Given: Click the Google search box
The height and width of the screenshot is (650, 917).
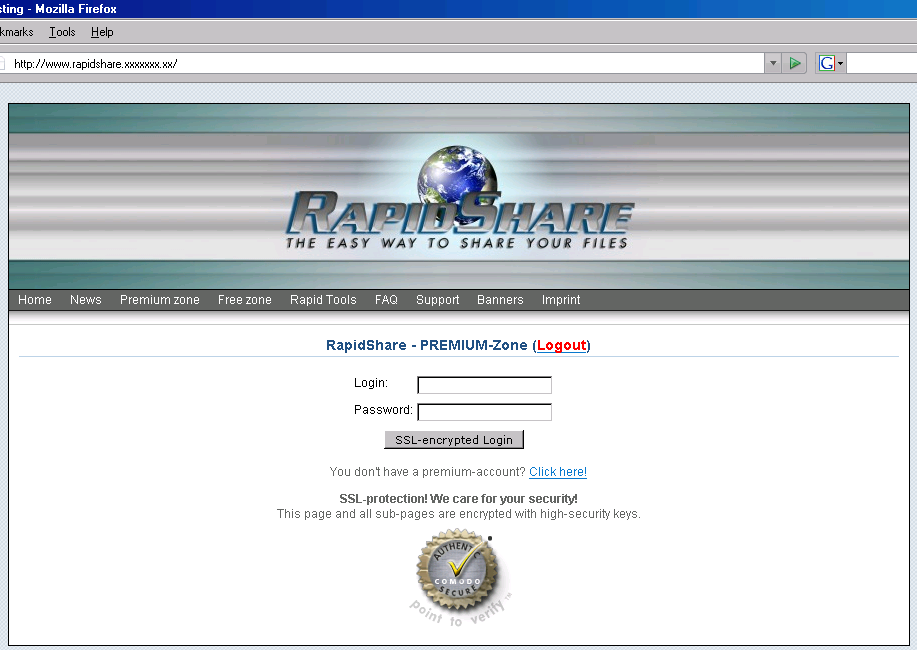Looking at the screenshot, I should tap(881, 63).
